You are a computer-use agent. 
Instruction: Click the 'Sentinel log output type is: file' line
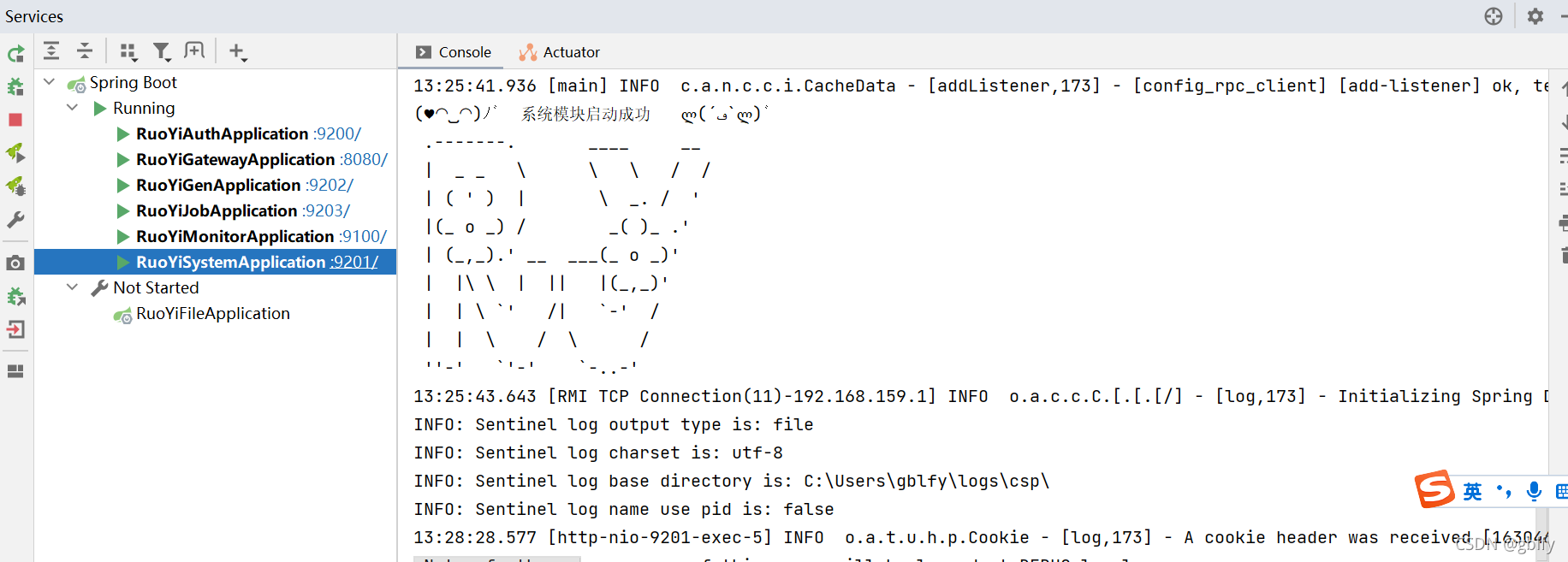click(x=614, y=424)
